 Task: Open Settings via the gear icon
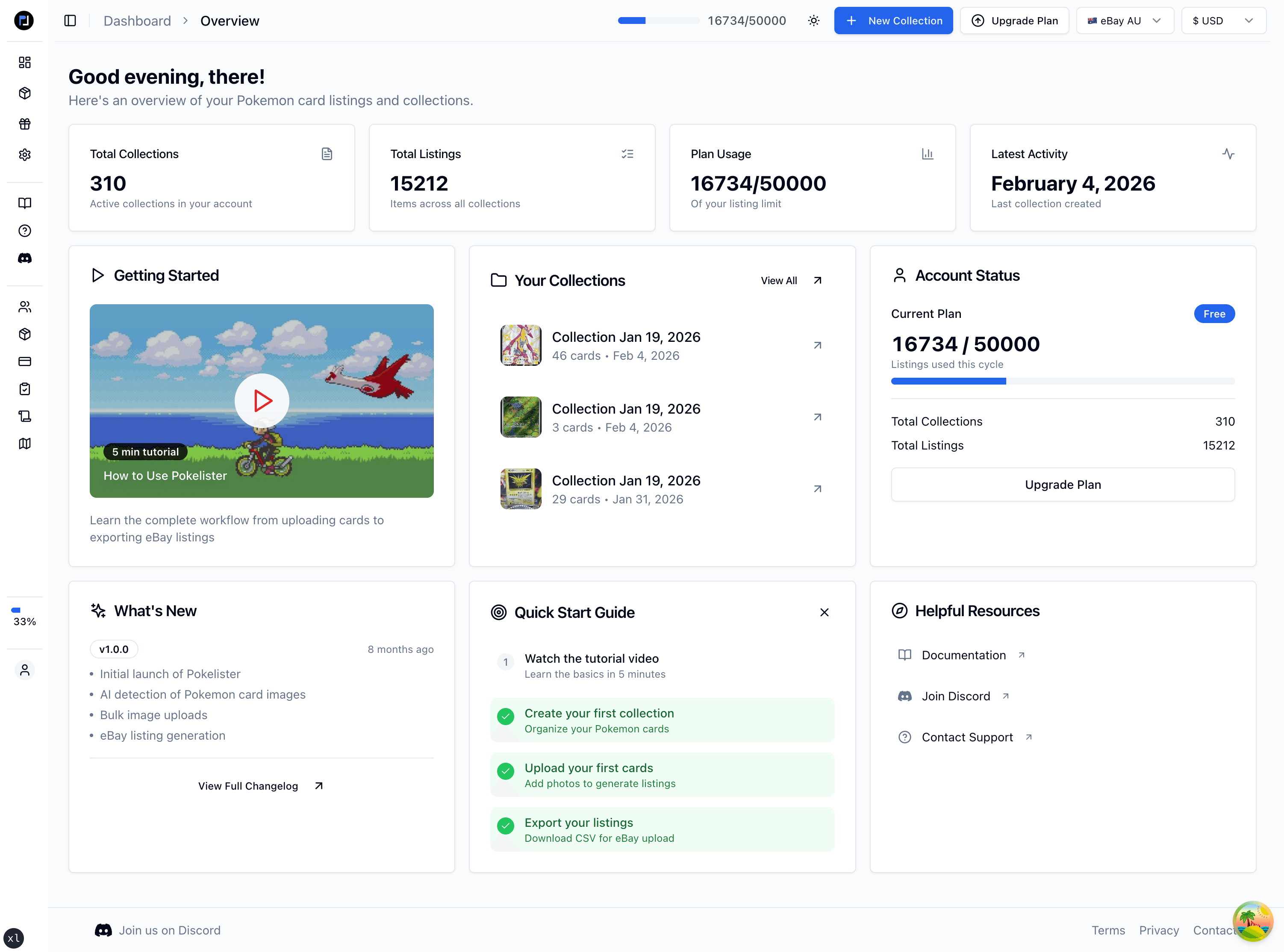pyautogui.click(x=25, y=154)
